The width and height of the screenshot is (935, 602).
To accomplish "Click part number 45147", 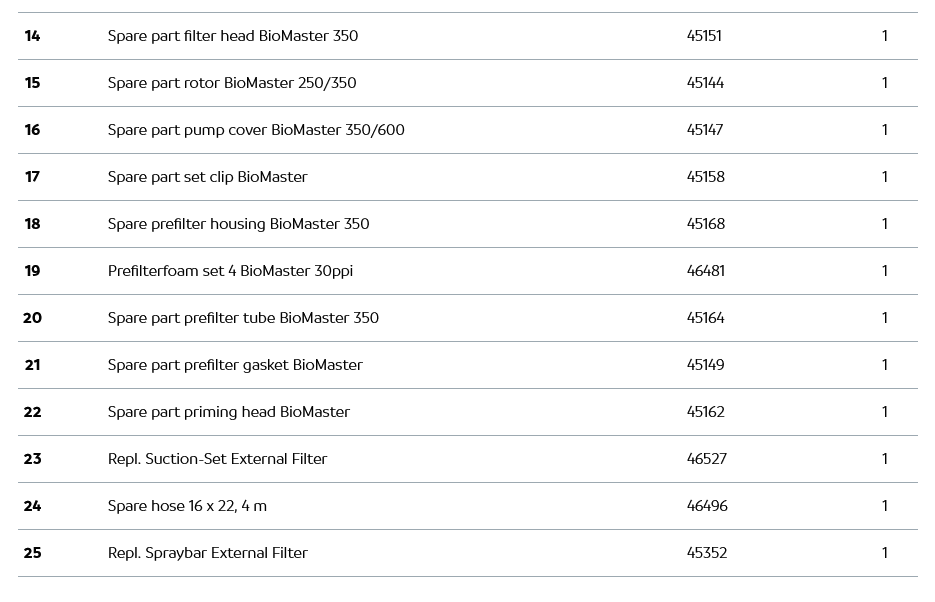I will (705, 130).
